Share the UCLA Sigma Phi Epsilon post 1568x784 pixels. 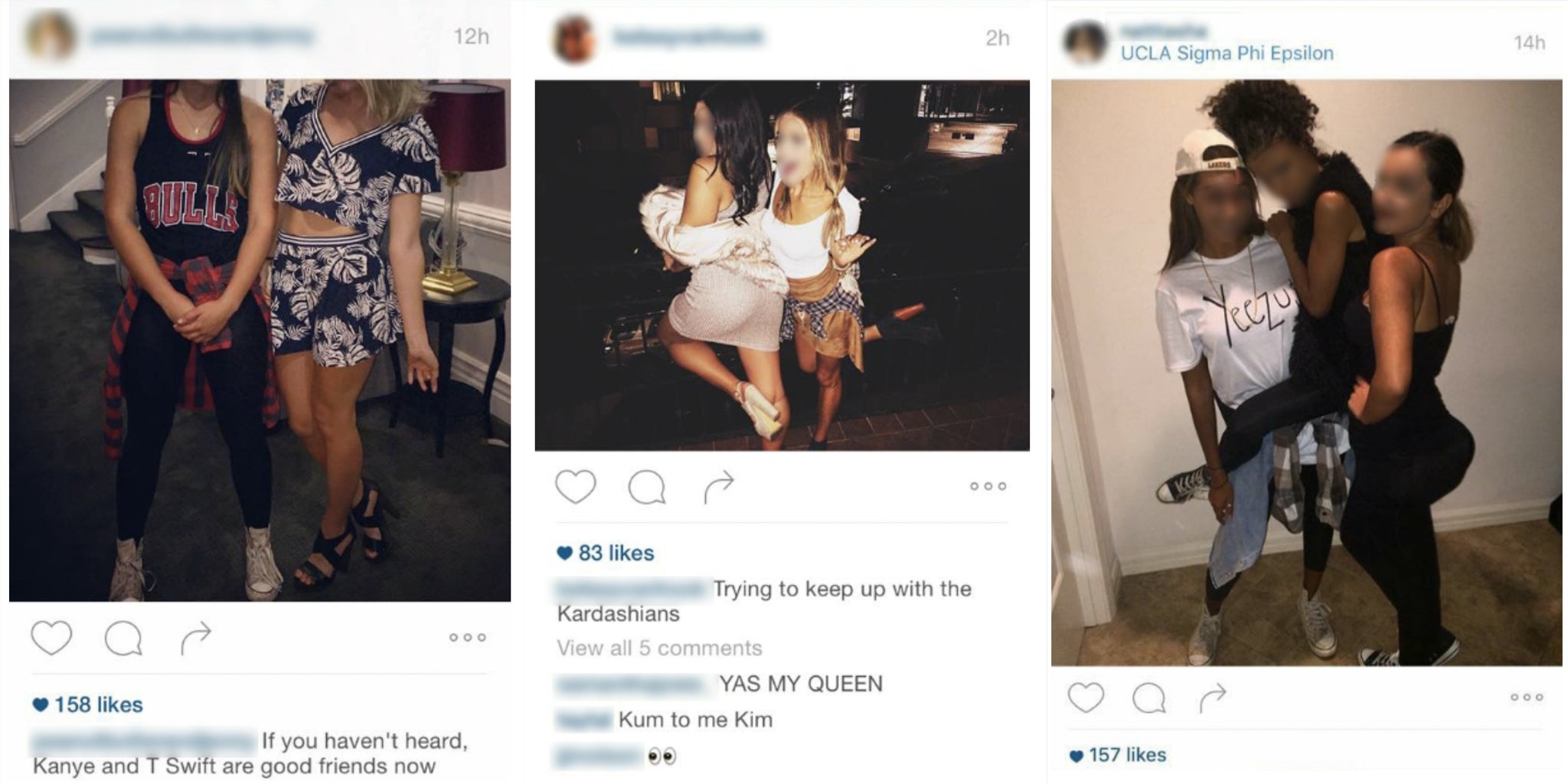pos(1213,697)
